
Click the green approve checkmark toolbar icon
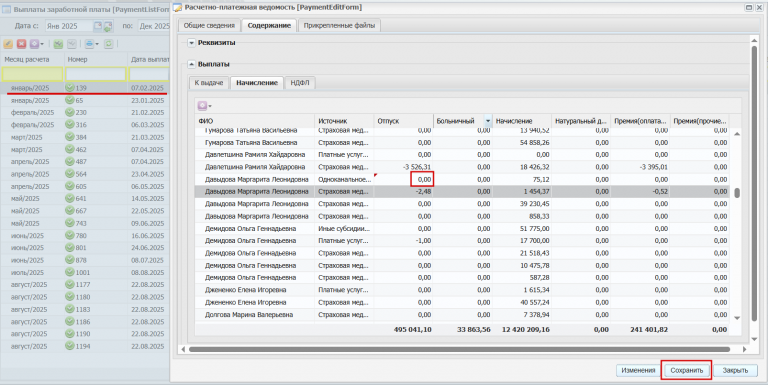coord(58,44)
